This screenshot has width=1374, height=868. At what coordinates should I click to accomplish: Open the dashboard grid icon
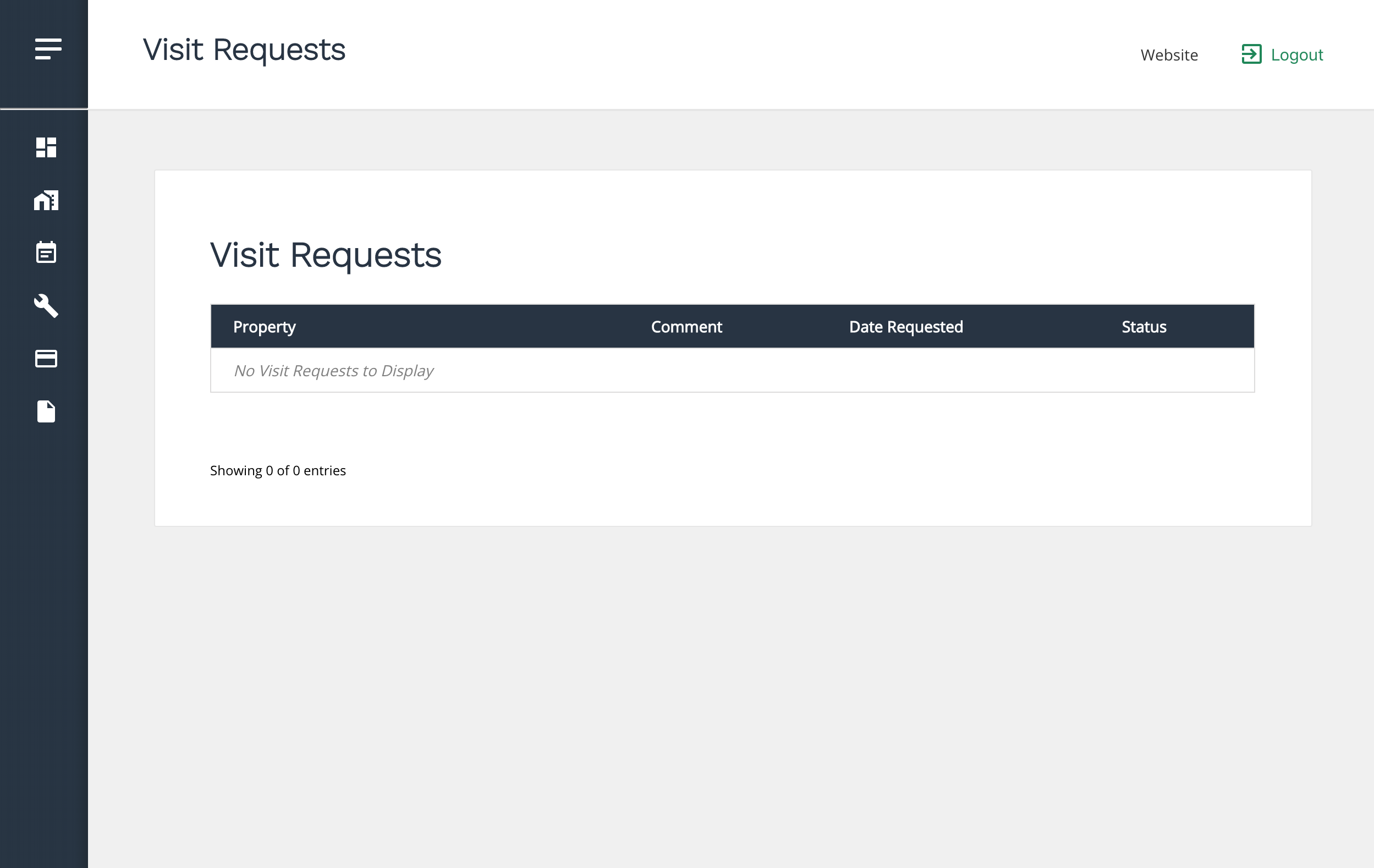click(x=46, y=147)
